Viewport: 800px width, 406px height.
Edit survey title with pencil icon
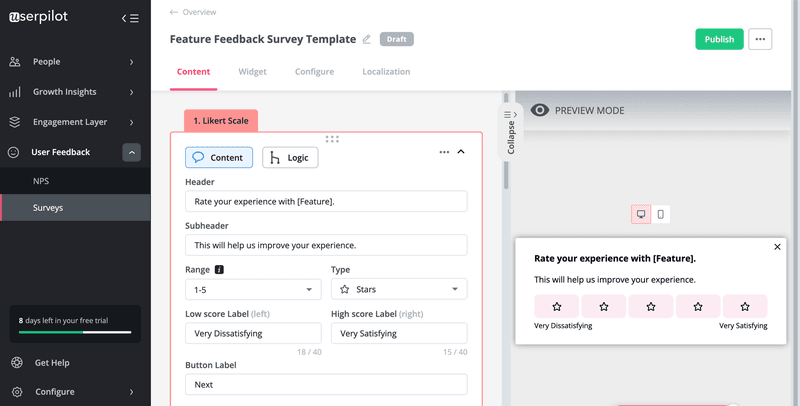[x=366, y=39]
